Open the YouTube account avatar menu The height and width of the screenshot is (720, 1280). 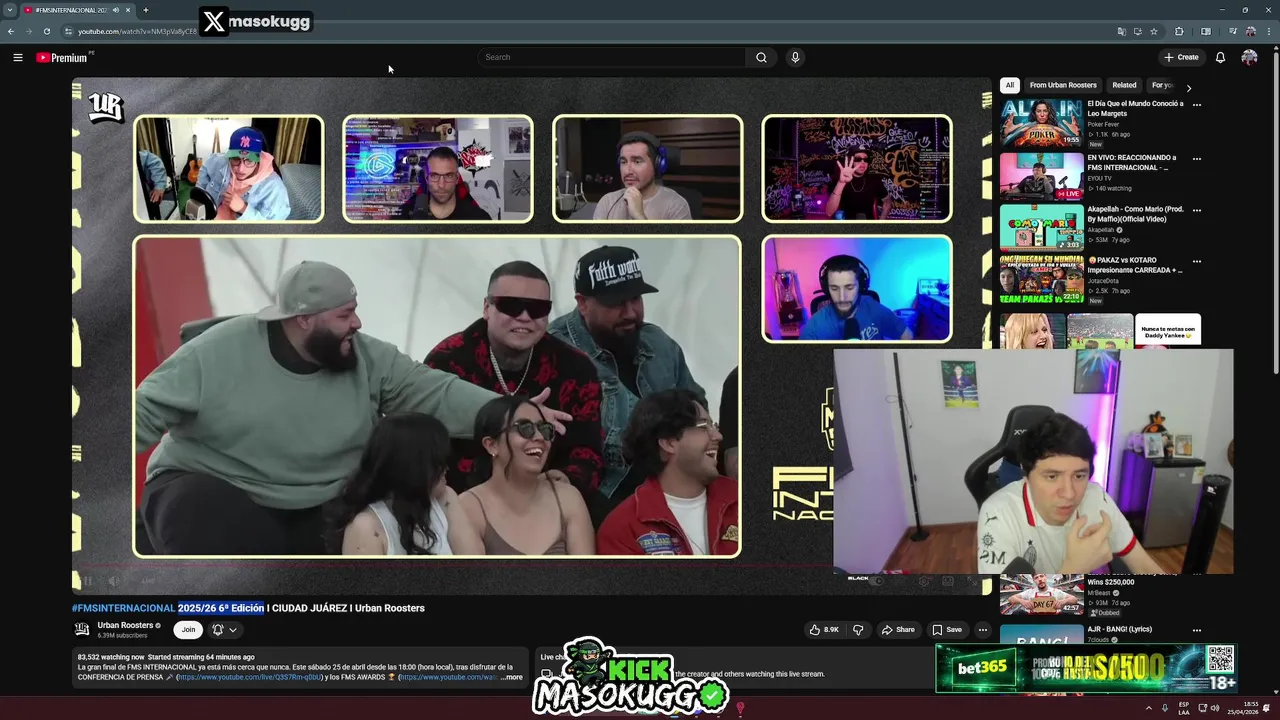coord(1249,57)
